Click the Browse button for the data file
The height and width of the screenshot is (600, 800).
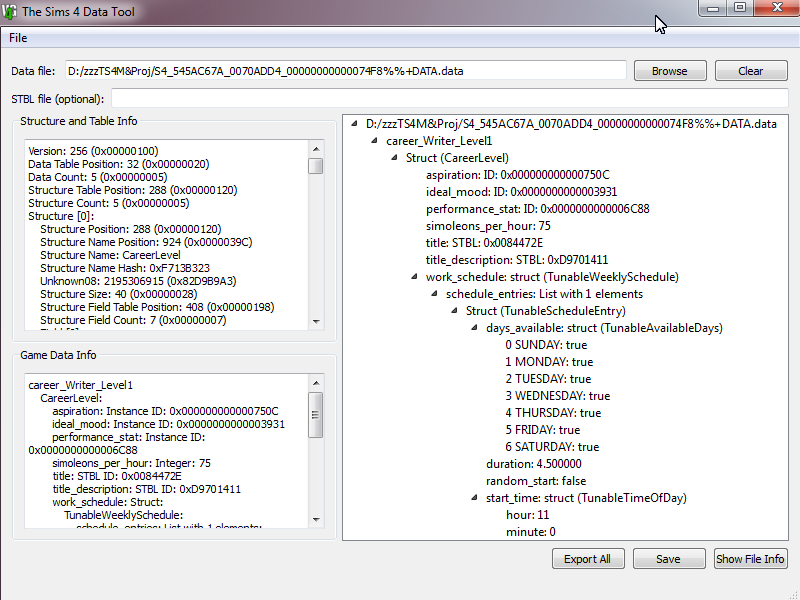pos(670,71)
